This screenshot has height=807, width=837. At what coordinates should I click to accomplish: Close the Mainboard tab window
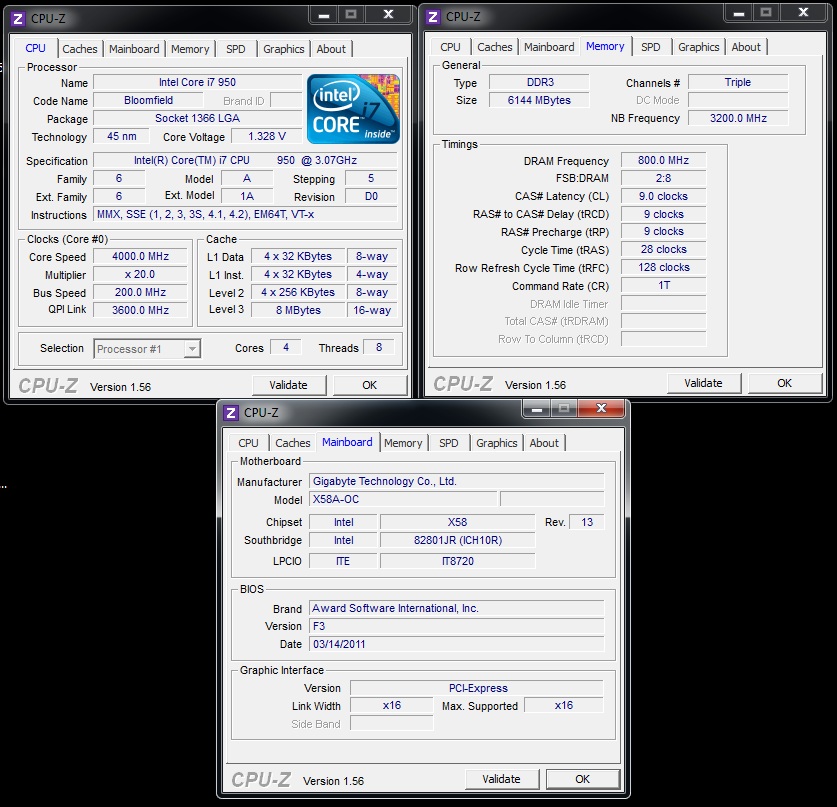click(x=601, y=409)
